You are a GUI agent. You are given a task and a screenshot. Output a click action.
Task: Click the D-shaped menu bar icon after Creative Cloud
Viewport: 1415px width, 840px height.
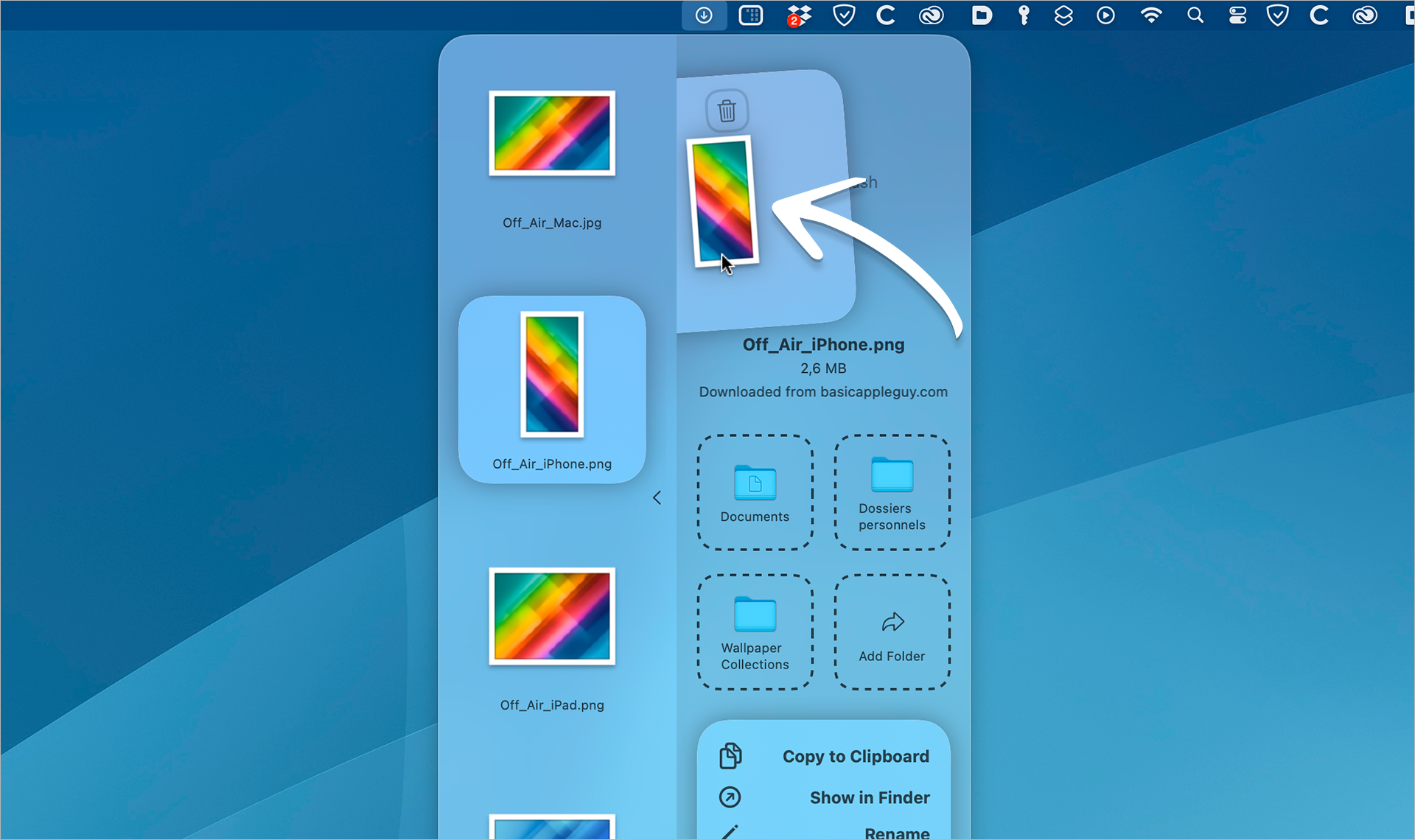coord(981,15)
